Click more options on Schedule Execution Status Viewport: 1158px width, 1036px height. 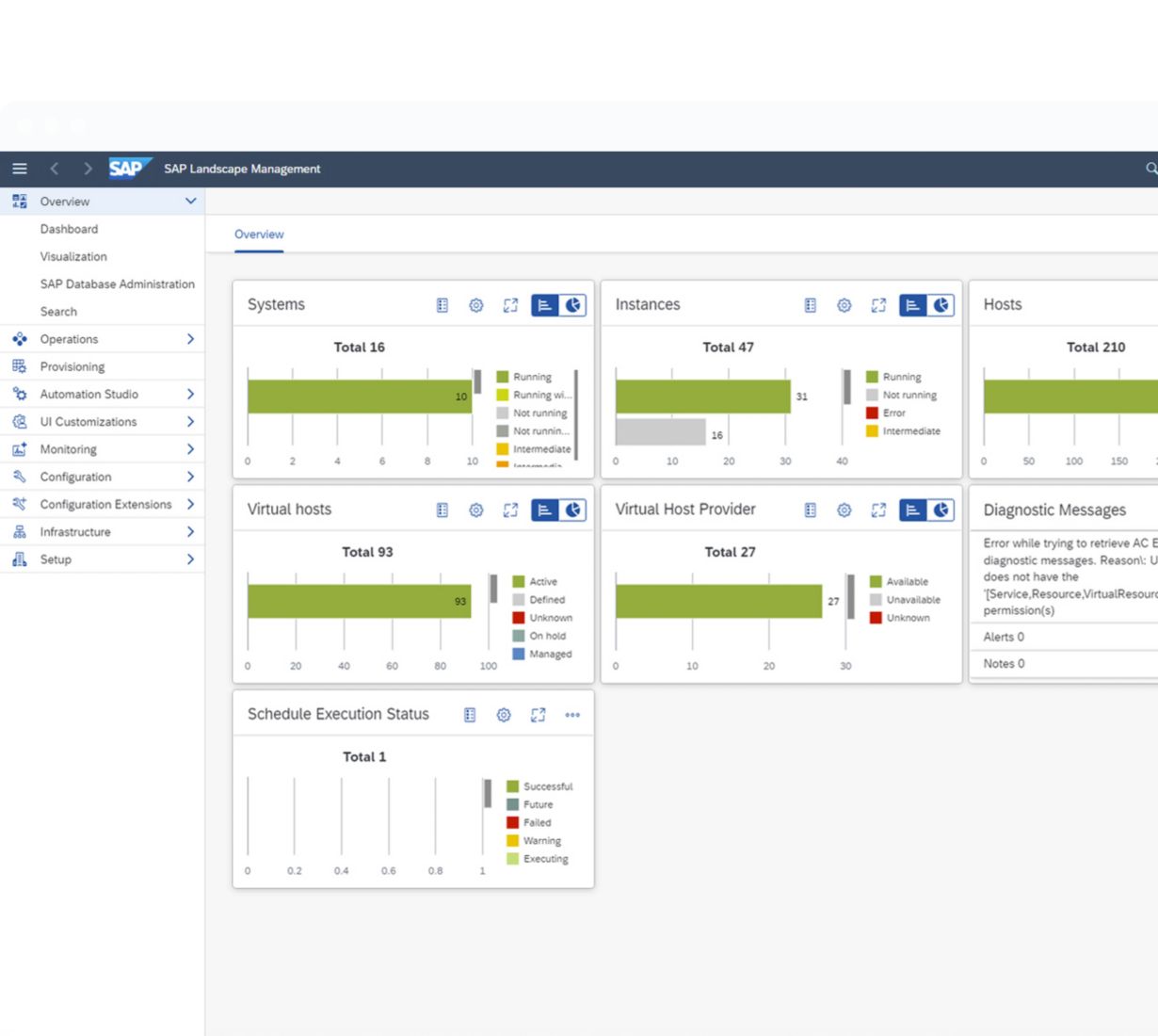pos(572,715)
